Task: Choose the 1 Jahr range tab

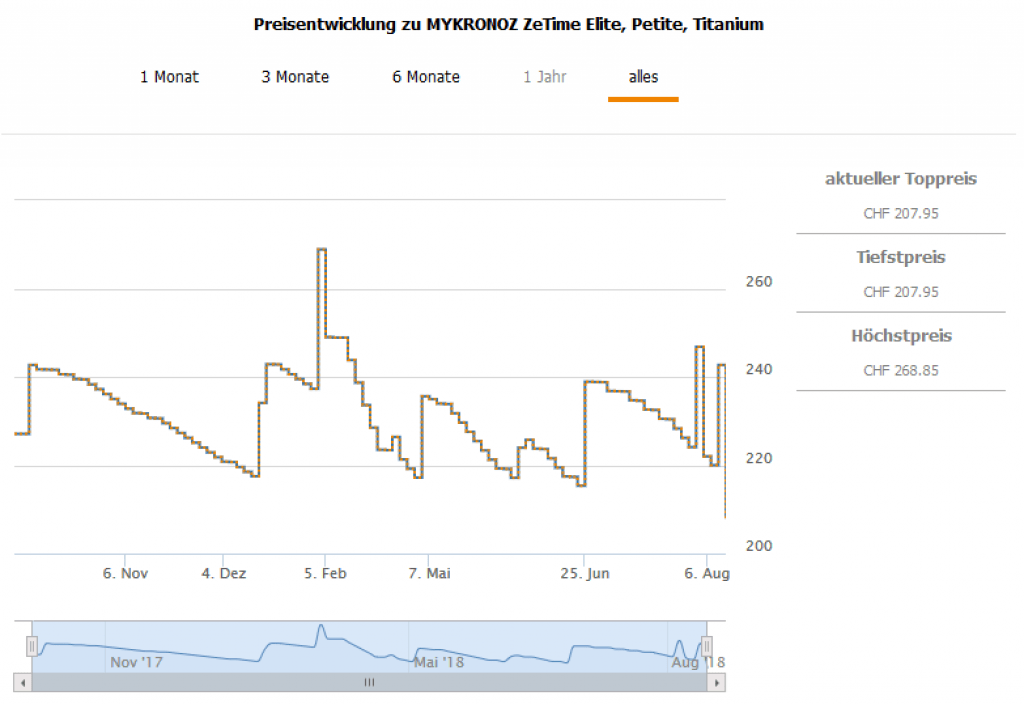Action: 545,77
